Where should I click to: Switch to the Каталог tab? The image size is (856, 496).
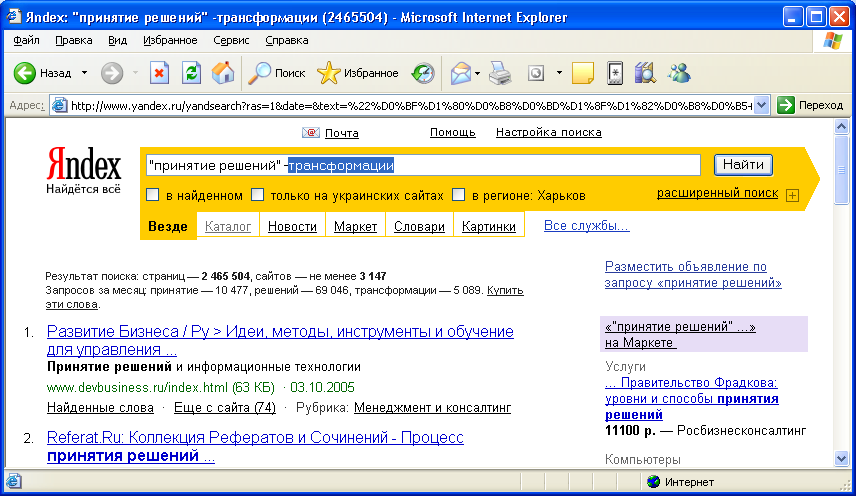click(228, 226)
